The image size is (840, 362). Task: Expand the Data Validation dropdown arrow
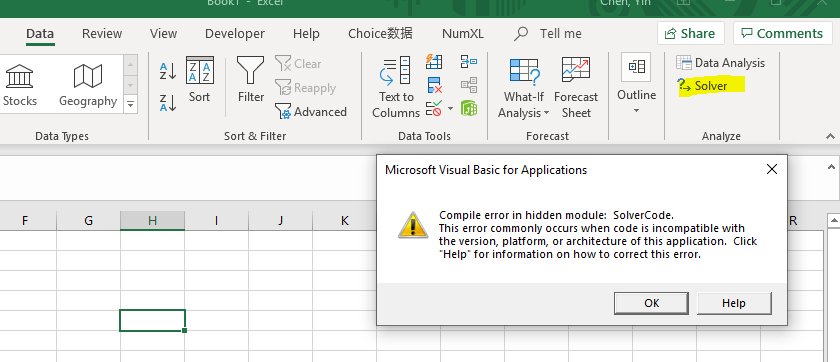pos(450,109)
